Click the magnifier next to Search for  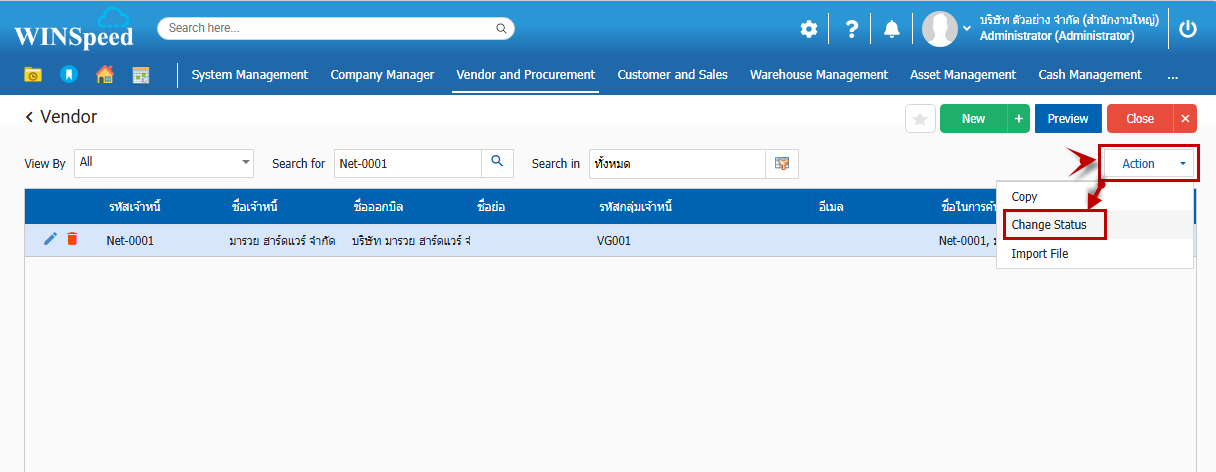pyautogui.click(x=497, y=163)
